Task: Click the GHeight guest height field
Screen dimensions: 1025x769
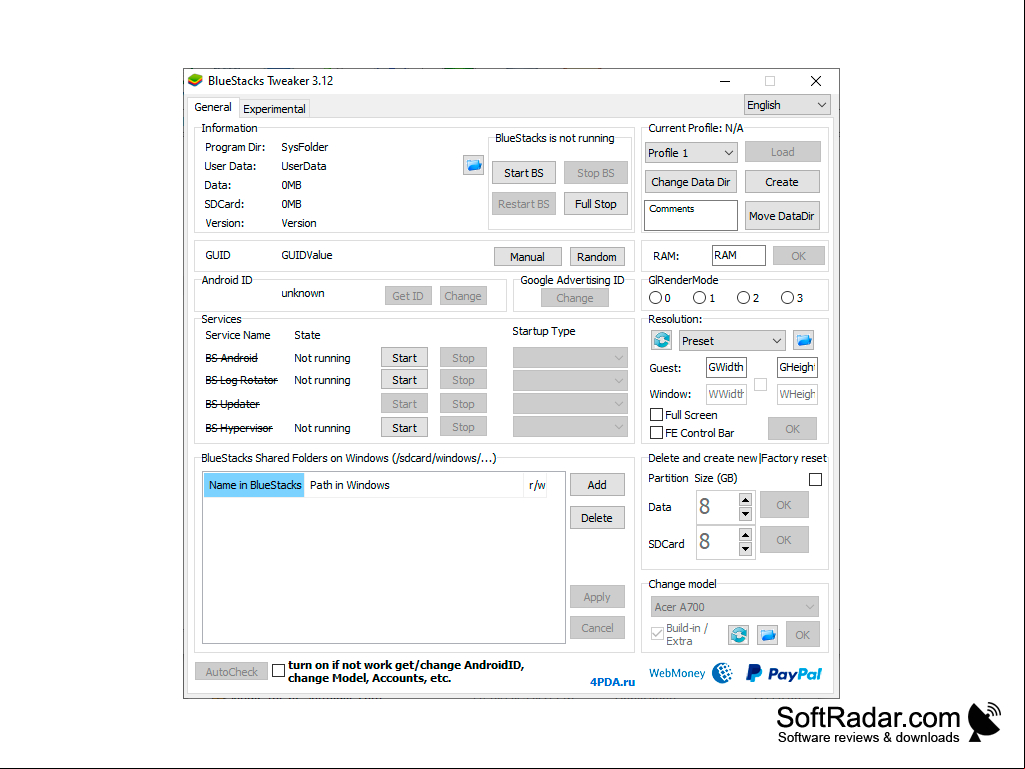Action: click(x=797, y=367)
